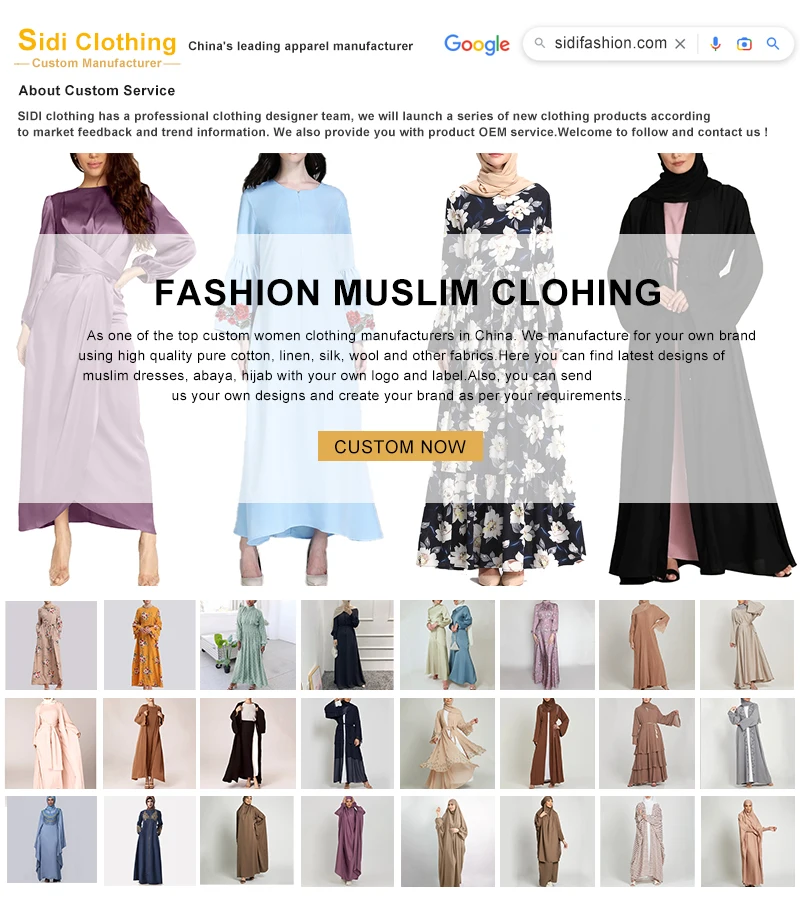800x900 pixels.
Task: Select the light blue hijab dress thumbnail
Action: 51,840
